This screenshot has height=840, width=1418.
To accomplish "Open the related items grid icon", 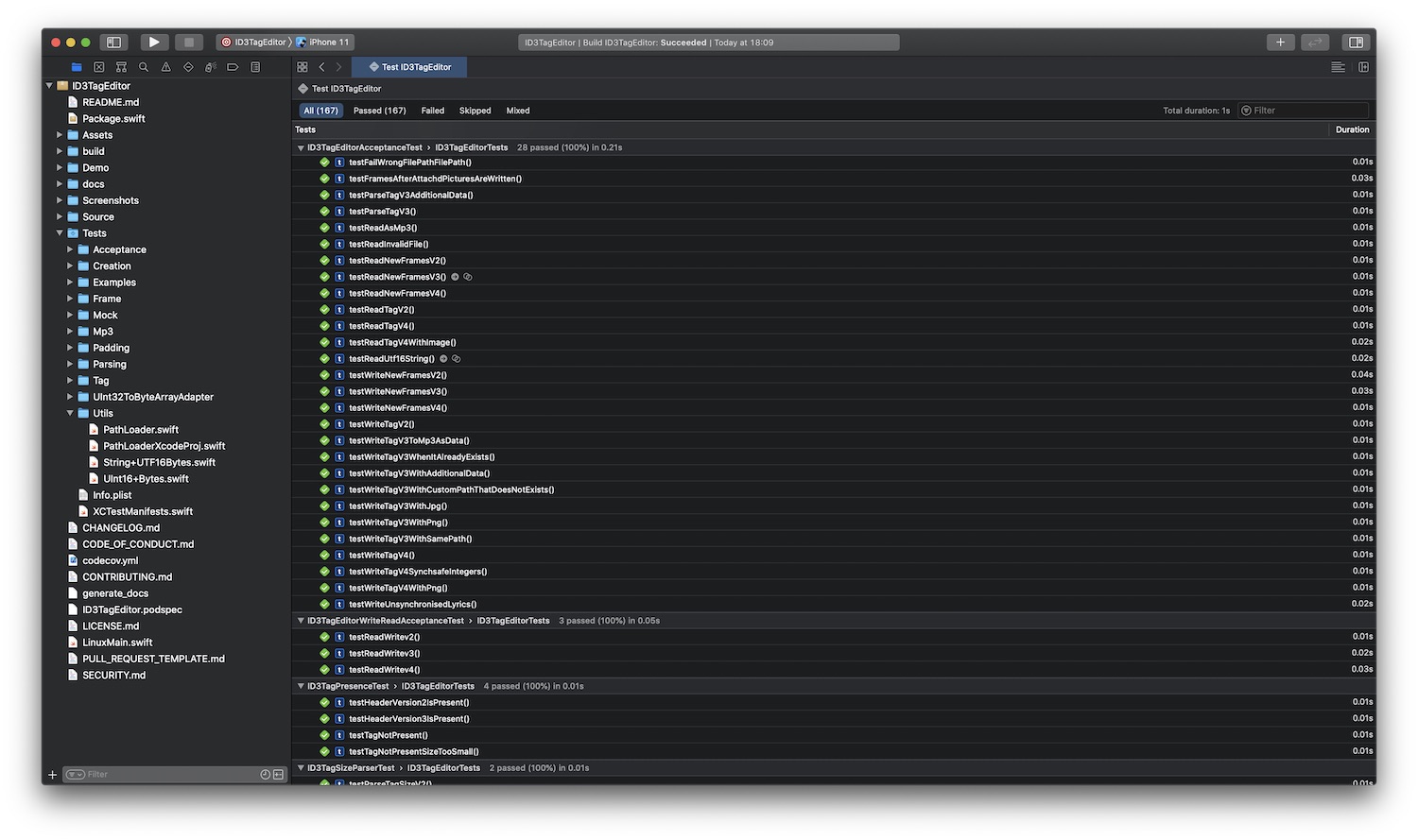I will tap(303, 67).
